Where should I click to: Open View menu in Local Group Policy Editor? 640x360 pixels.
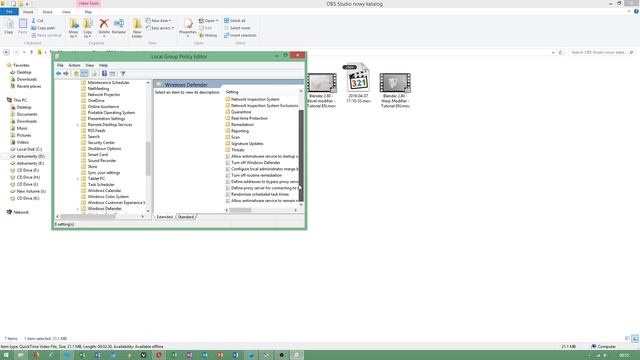click(89, 65)
